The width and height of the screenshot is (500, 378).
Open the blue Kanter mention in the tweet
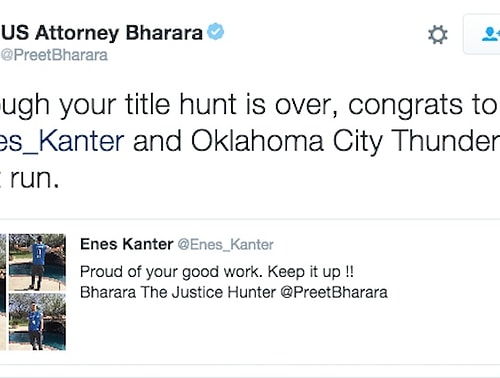point(62,141)
